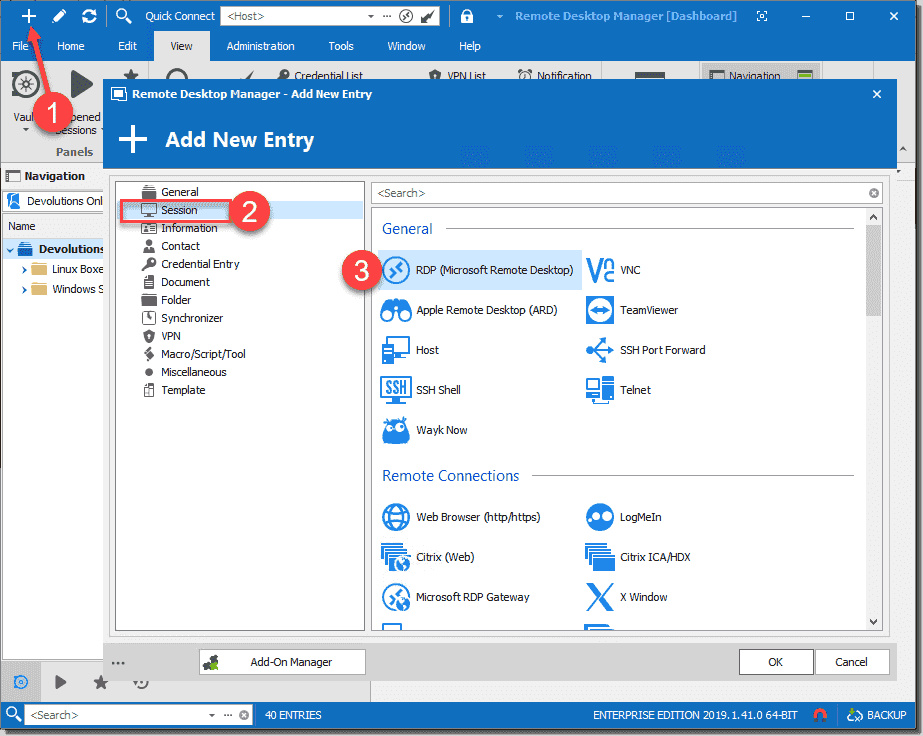Click the Search field in Add New Entry
The image size is (923, 736).
(600, 192)
